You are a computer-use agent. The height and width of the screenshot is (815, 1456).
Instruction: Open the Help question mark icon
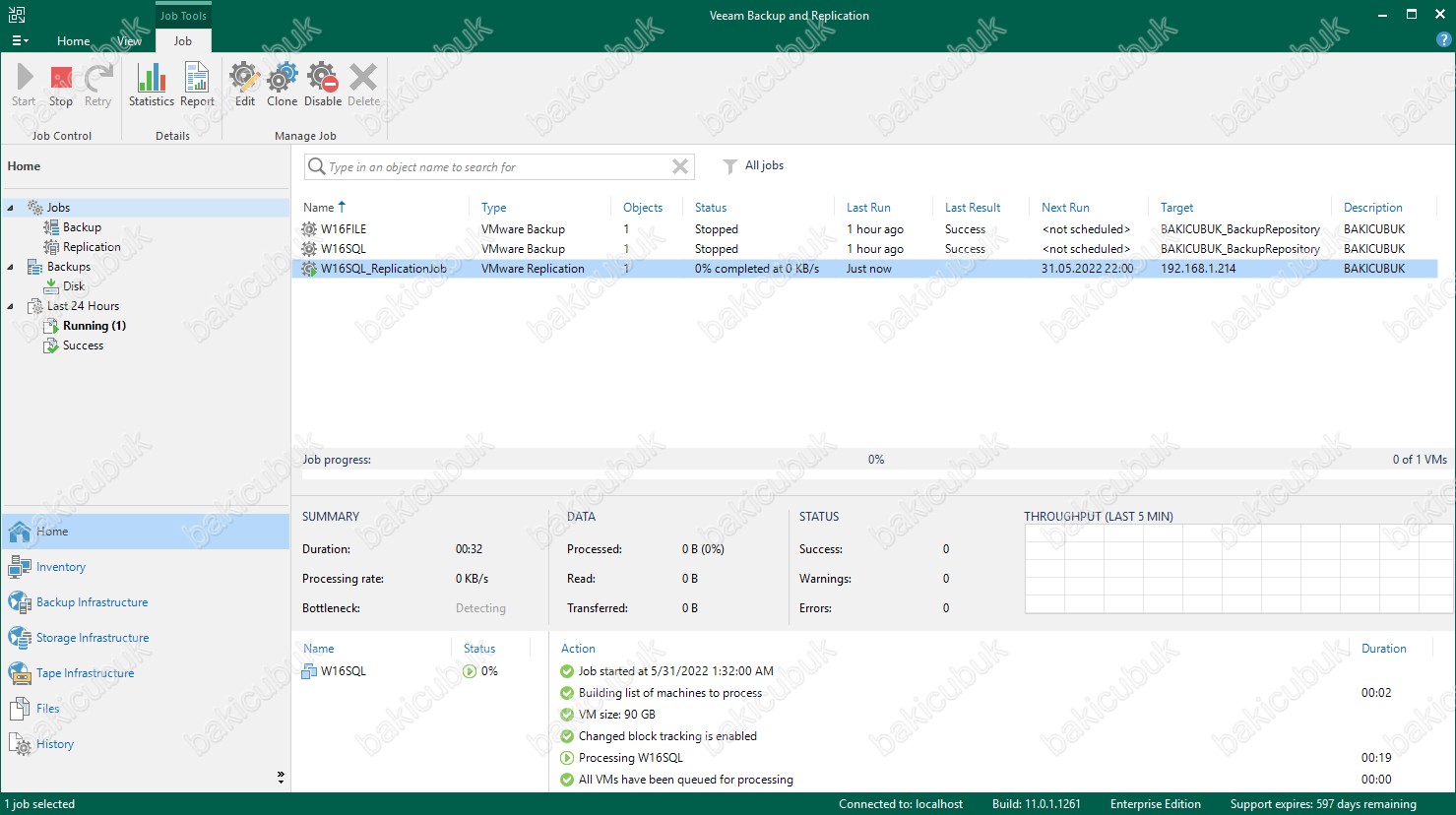(1444, 40)
